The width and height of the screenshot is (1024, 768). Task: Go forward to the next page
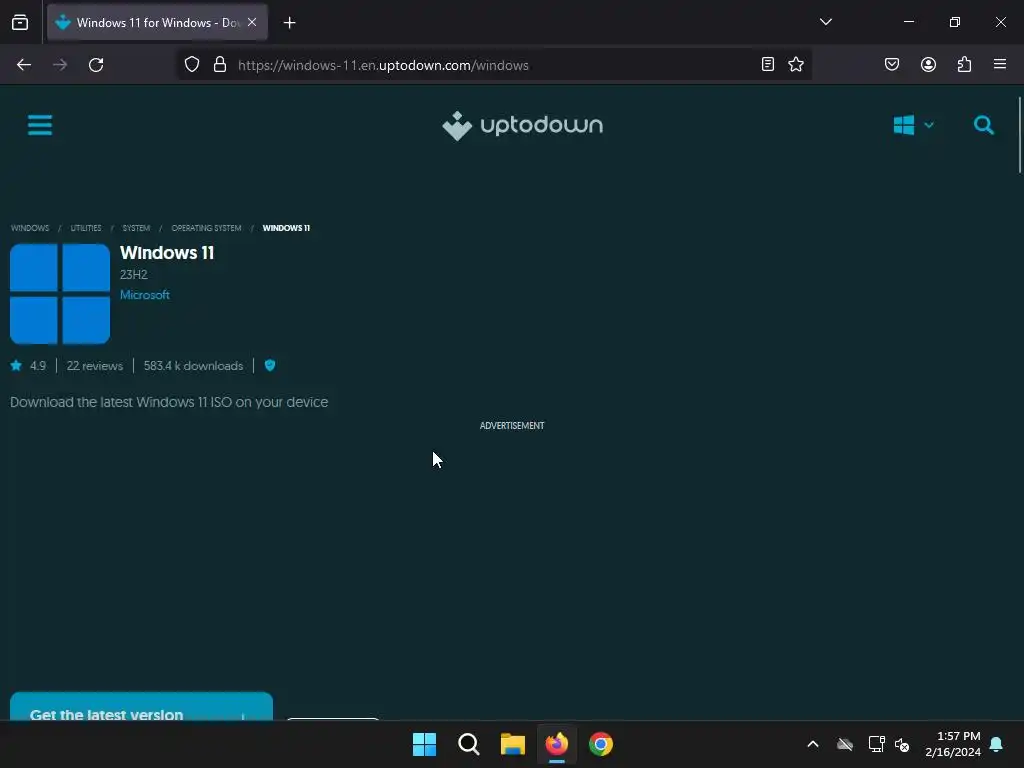tap(60, 65)
